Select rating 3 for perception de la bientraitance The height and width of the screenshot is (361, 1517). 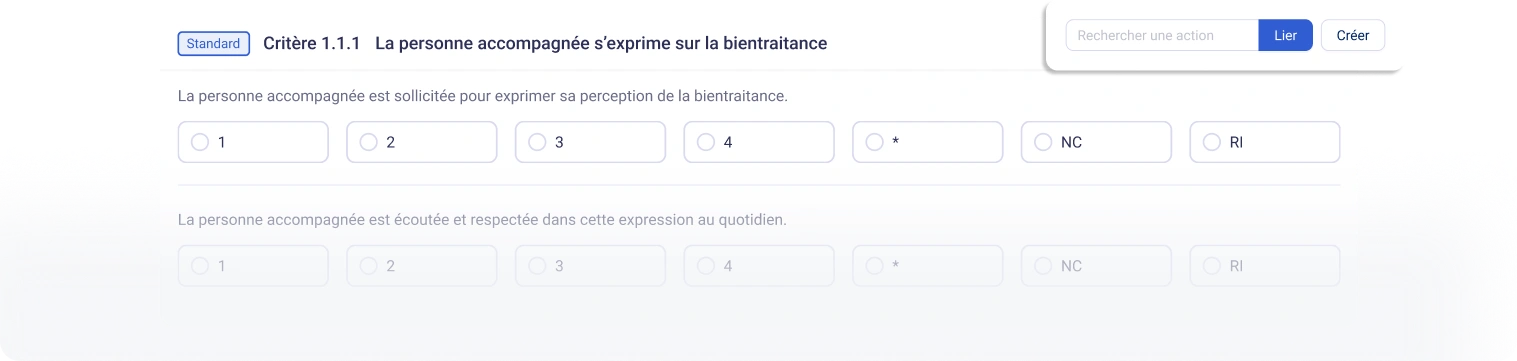click(590, 142)
